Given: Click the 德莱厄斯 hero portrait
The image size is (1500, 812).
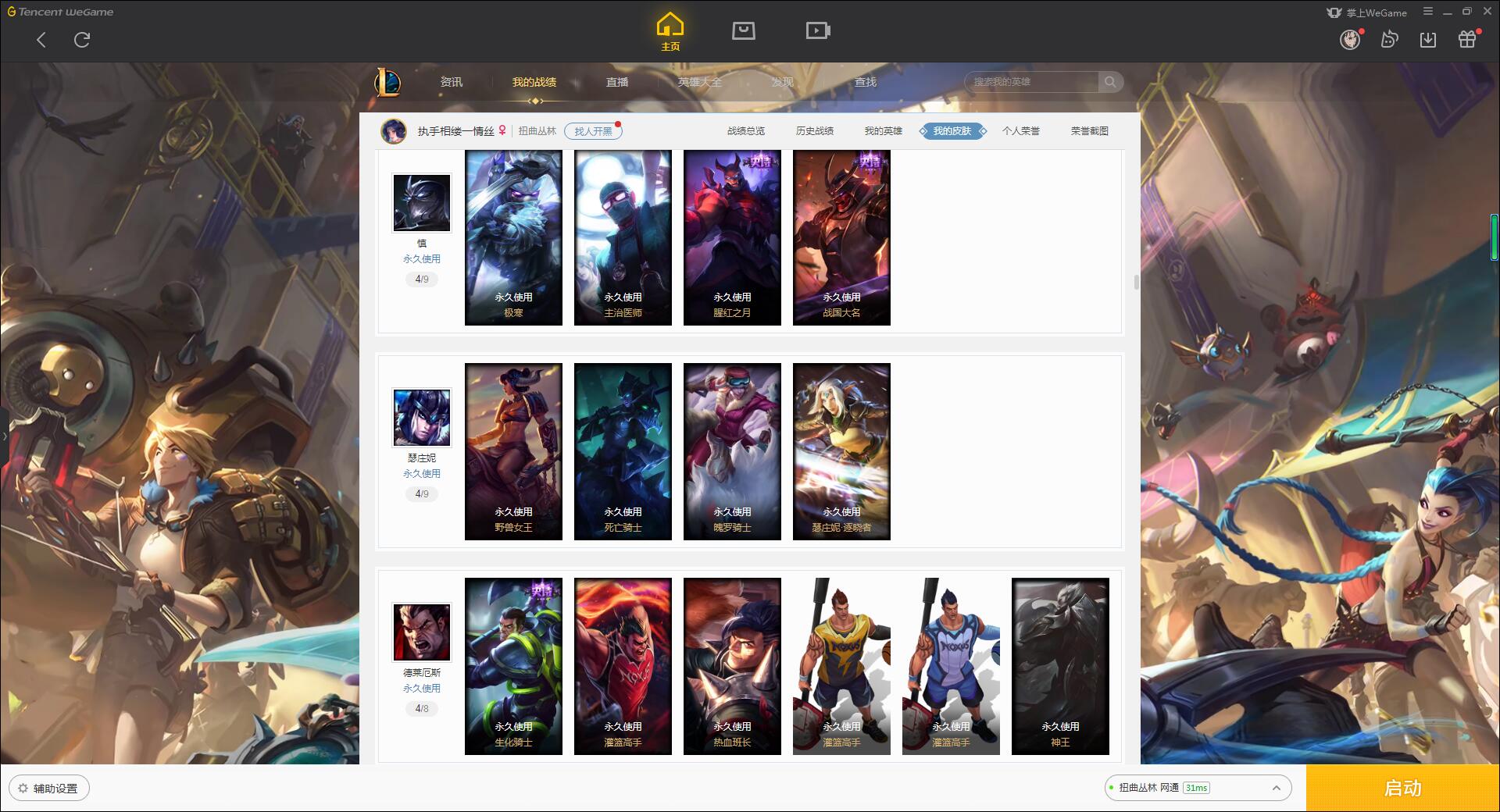Looking at the screenshot, I should [x=422, y=632].
